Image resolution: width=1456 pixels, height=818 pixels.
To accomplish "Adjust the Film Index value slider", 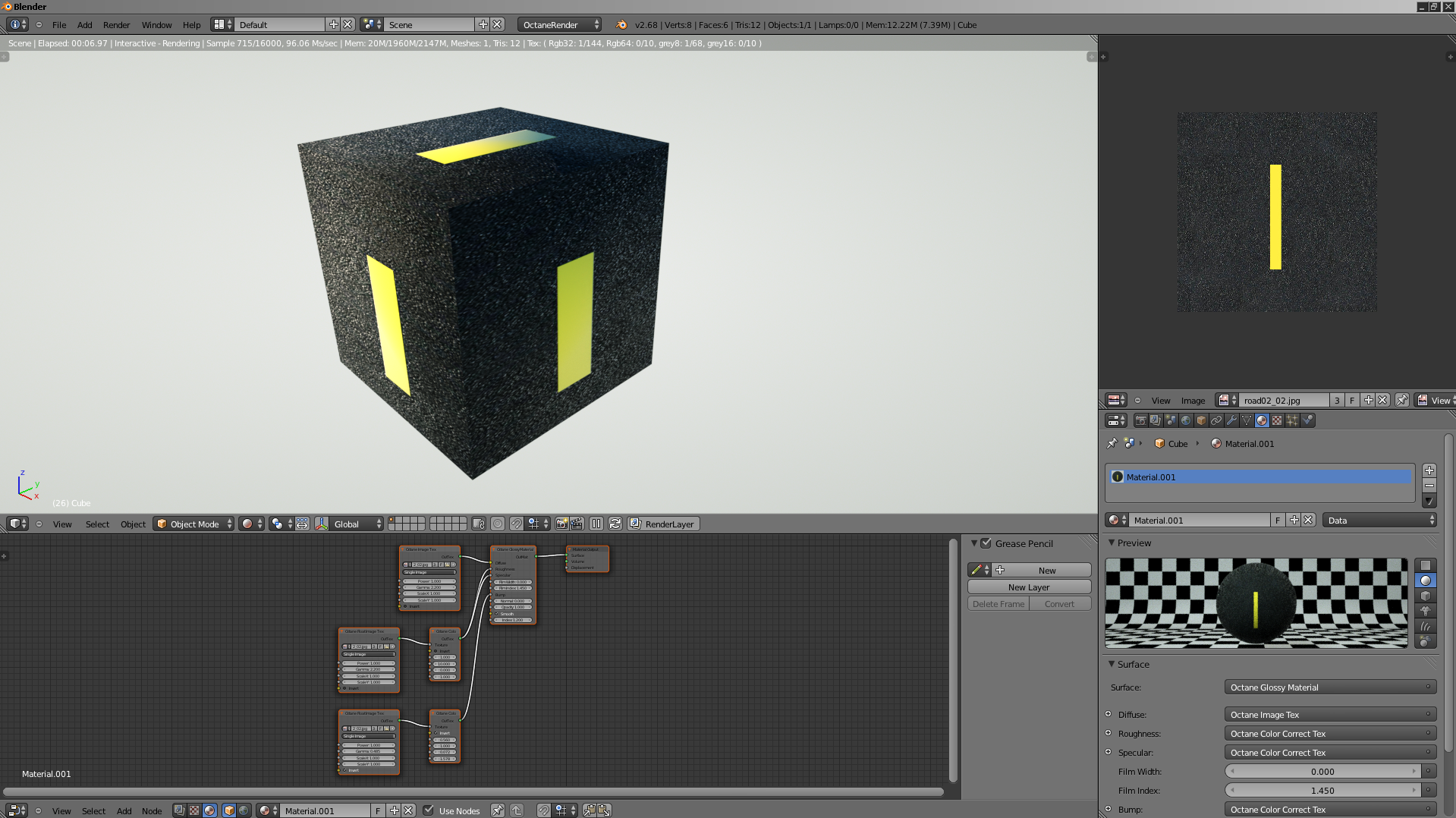I will [x=1322, y=791].
